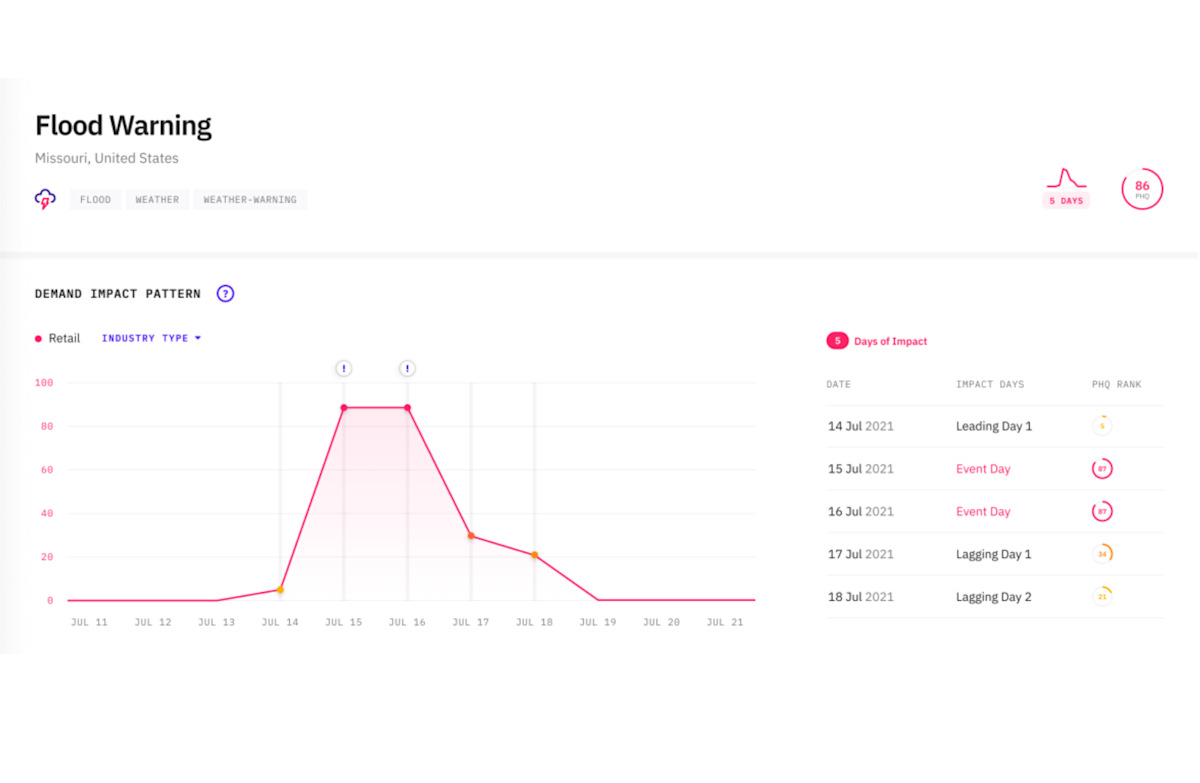Select the 86 PHQ rank ring indicator
1200x783 pixels.
tap(1142, 189)
